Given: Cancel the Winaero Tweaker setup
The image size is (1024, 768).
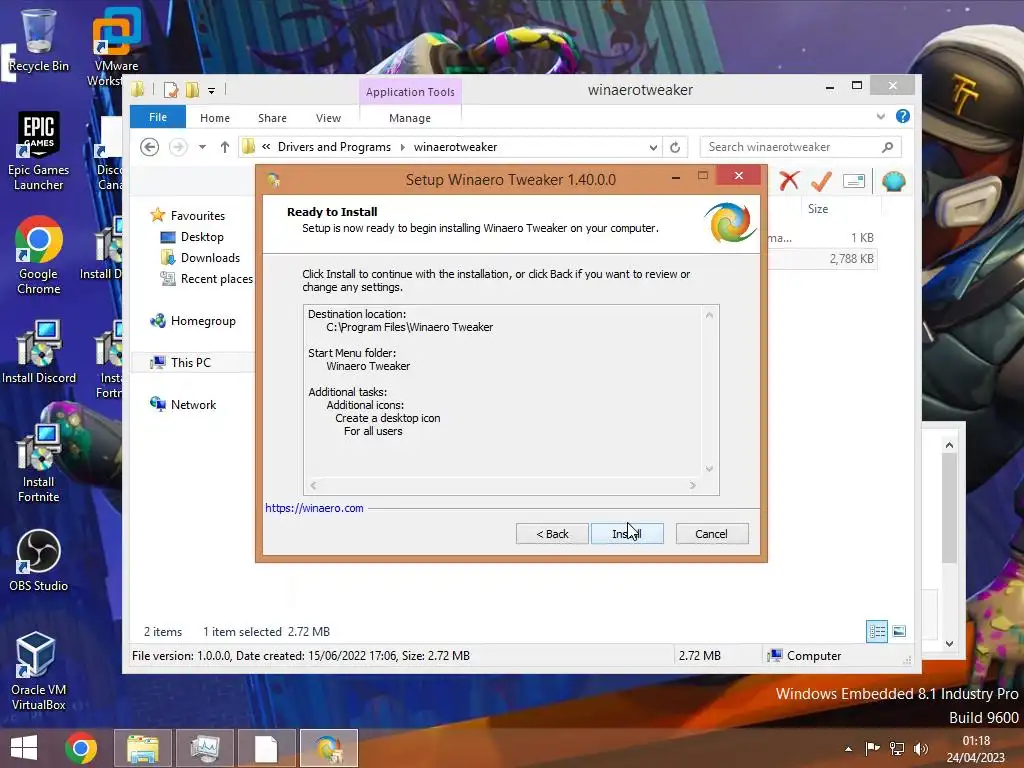Looking at the screenshot, I should click(x=712, y=534).
